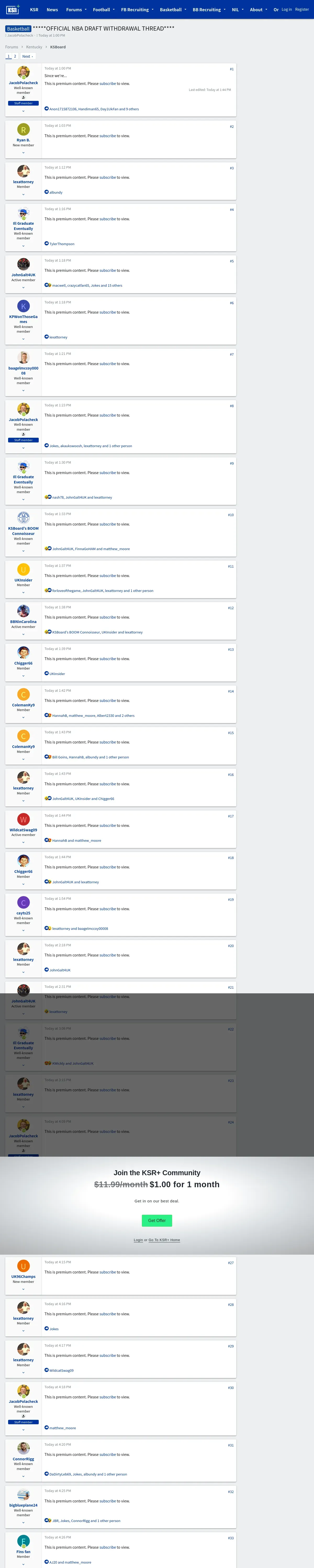314x1568 pixels.
Task: Click post number #33 permalink
Action: [231, 1538]
